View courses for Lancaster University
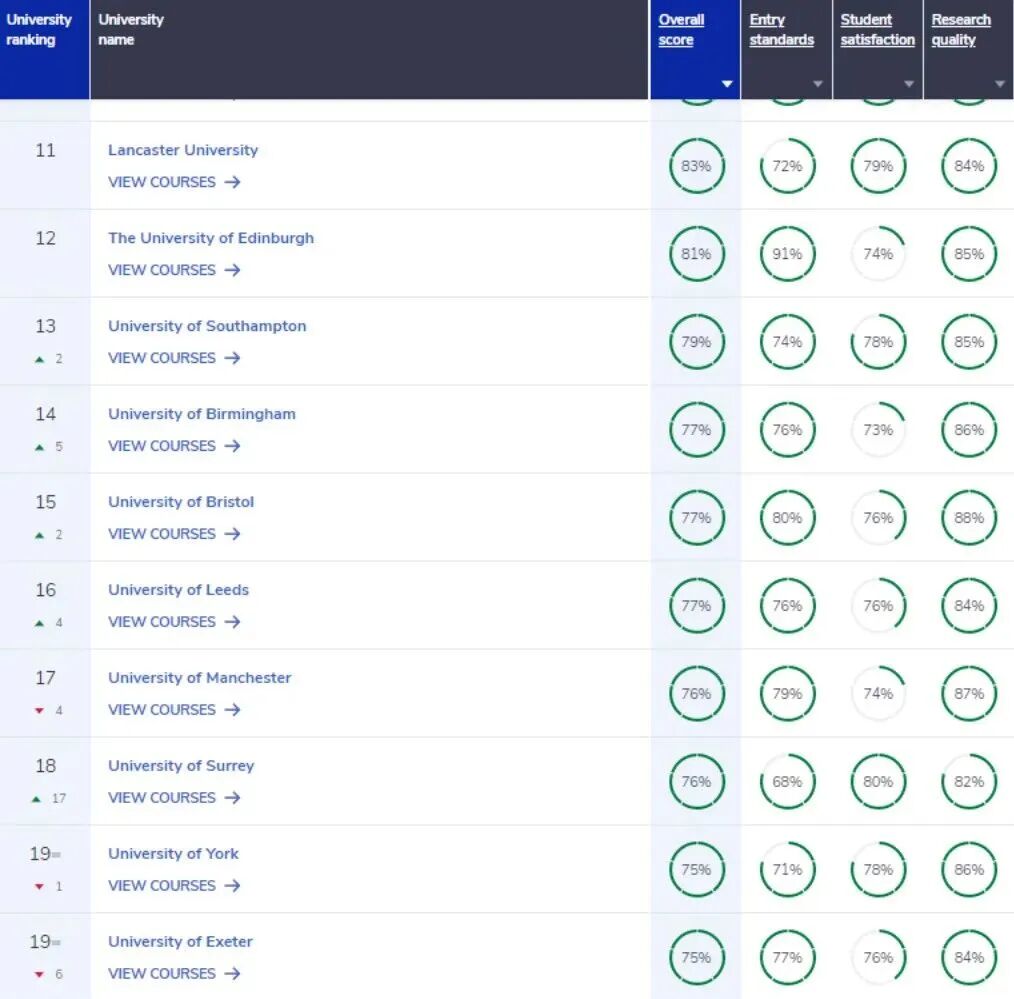Image resolution: width=1014 pixels, height=999 pixels. pos(174,182)
